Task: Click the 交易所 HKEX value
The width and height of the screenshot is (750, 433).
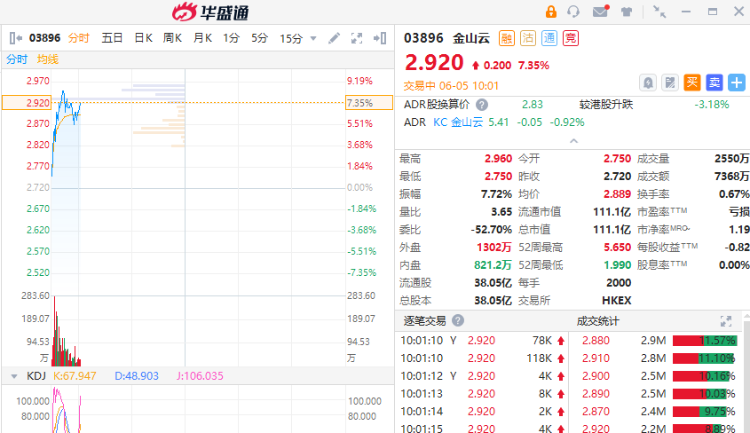Action: [x=617, y=300]
